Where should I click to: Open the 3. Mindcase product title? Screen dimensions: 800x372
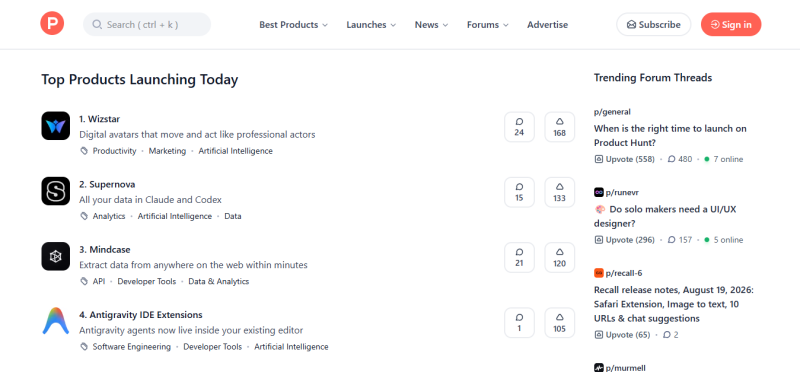click(105, 250)
